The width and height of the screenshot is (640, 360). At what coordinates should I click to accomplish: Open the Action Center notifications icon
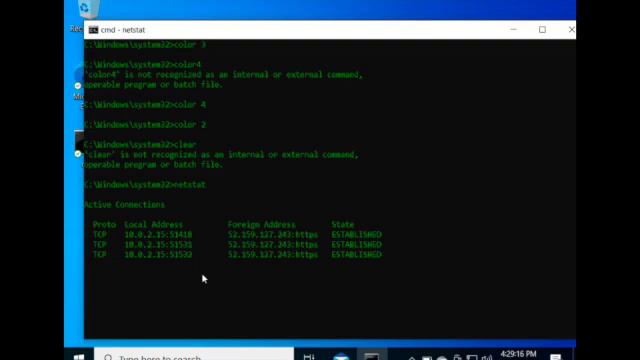click(x=556, y=357)
